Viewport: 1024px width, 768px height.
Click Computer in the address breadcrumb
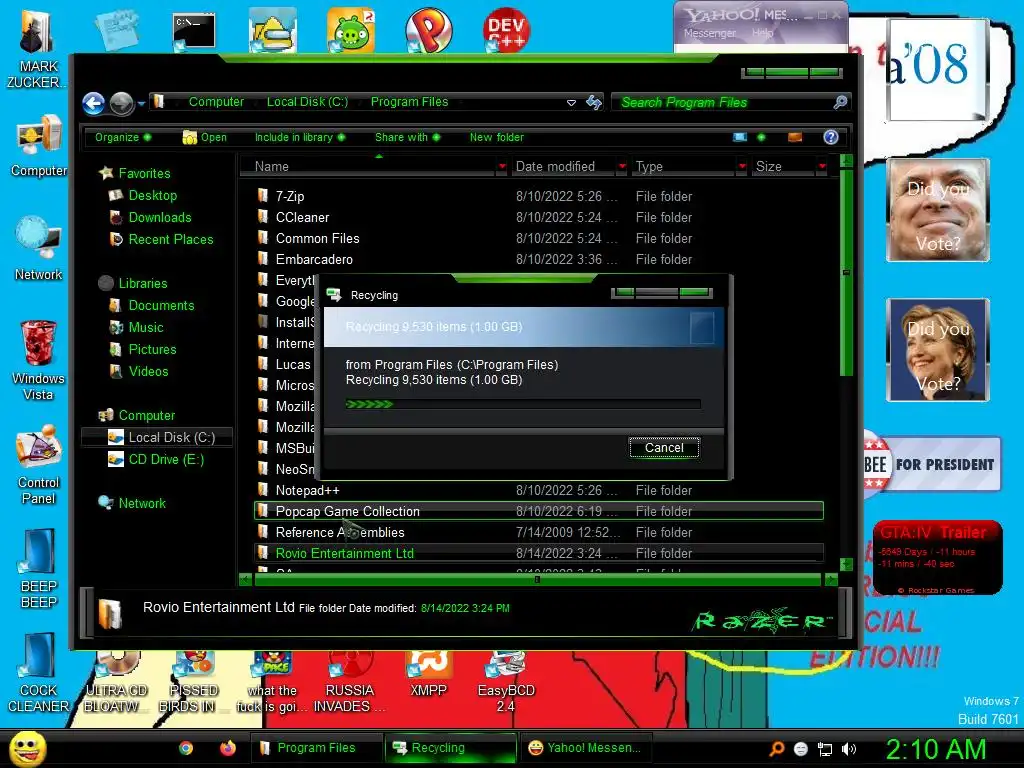coord(216,102)
